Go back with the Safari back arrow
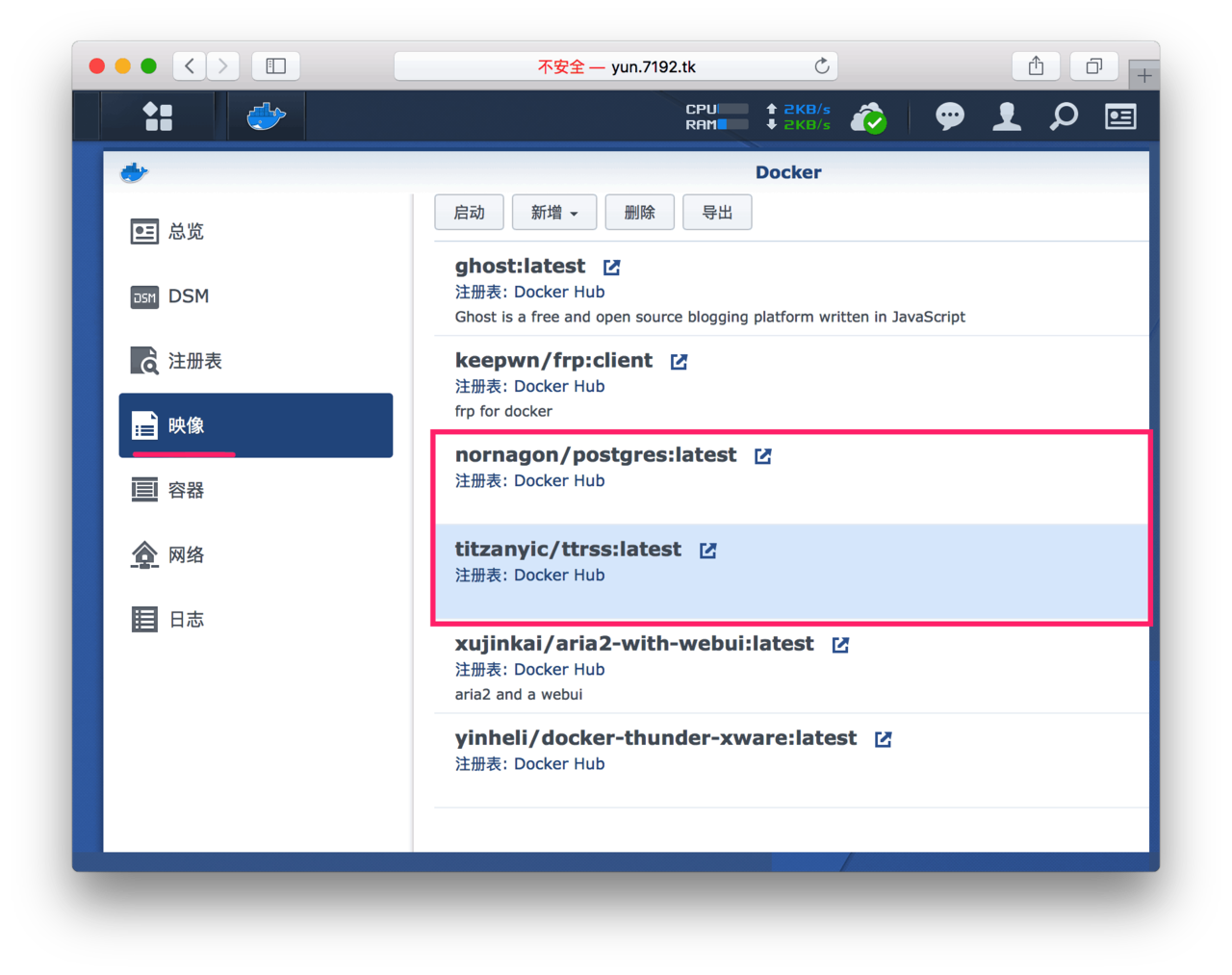The height and width of the screenshot is (975, 1232). (190, 65)
